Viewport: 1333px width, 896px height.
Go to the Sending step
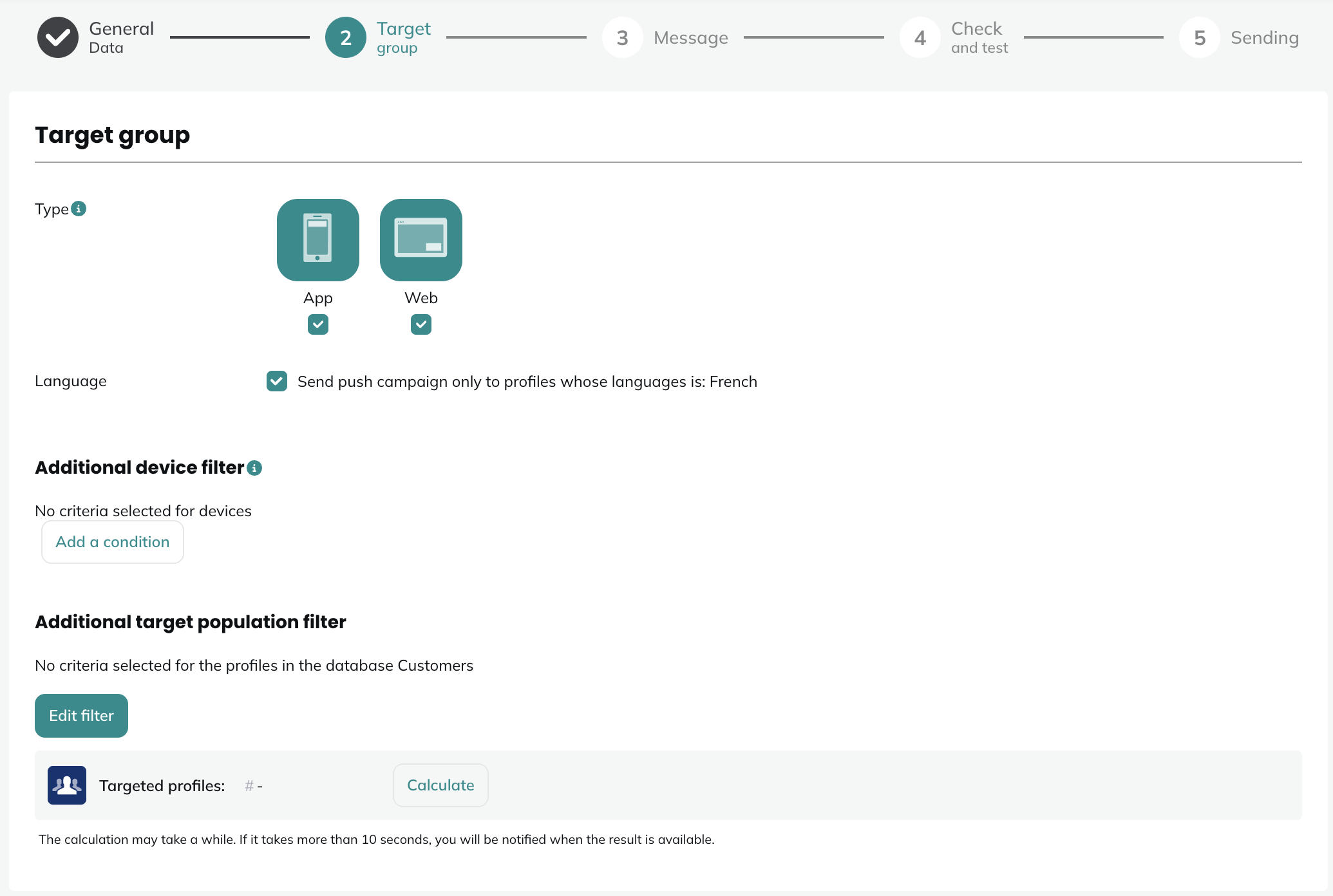coord(1265,37)
